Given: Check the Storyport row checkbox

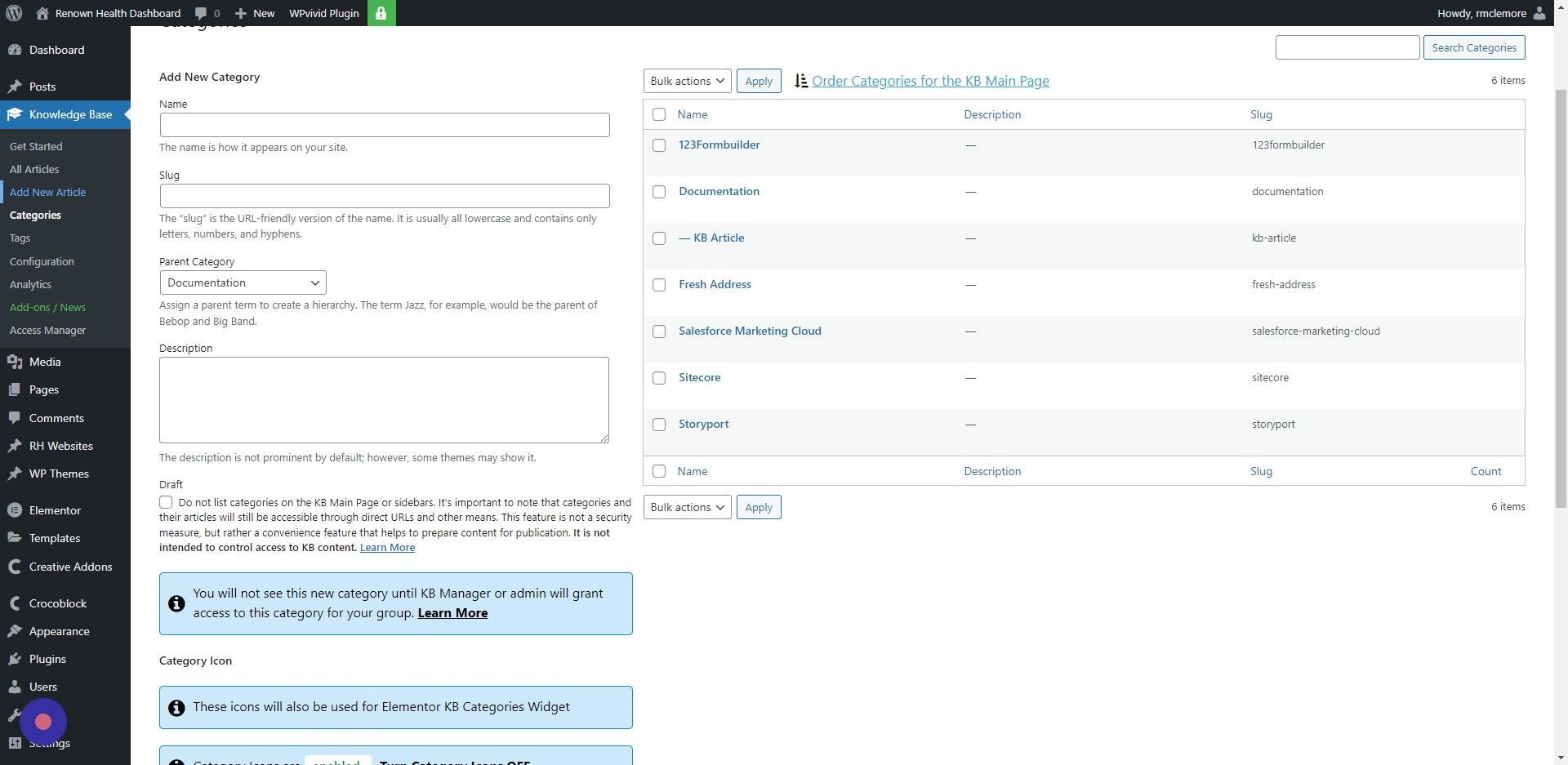Looking at the screenshot, I should (659, 425).
